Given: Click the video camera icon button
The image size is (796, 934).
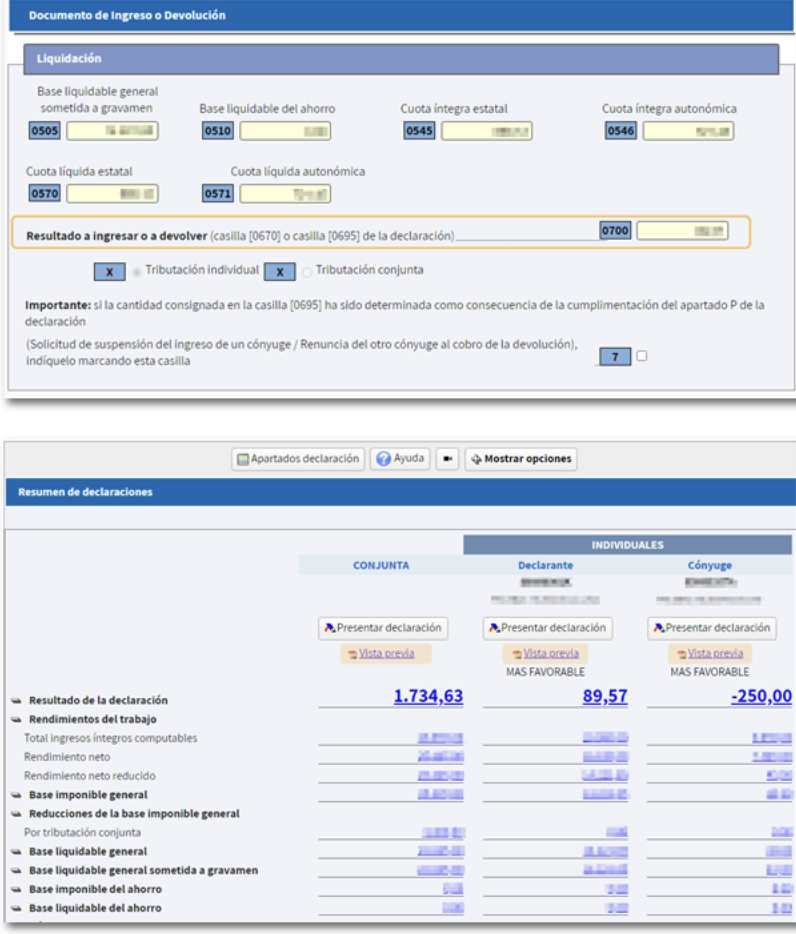Looking at the screenshot, I should coord(447,459).
